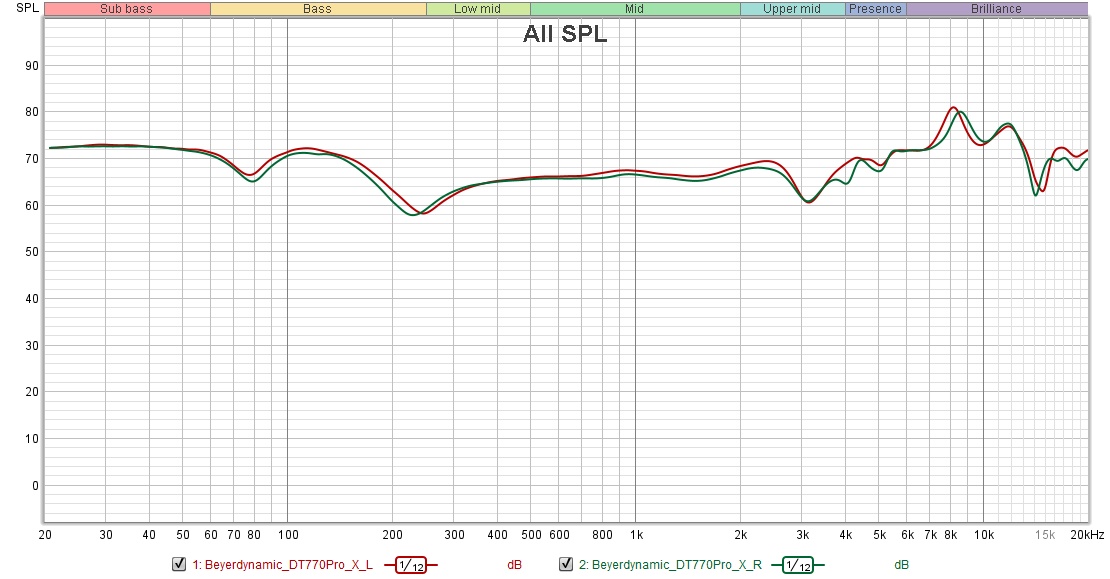The width and height of the screenshot is (1110, 579).
Task: Click the green dB readout for right trace
Action: click(x=901, y=565)
